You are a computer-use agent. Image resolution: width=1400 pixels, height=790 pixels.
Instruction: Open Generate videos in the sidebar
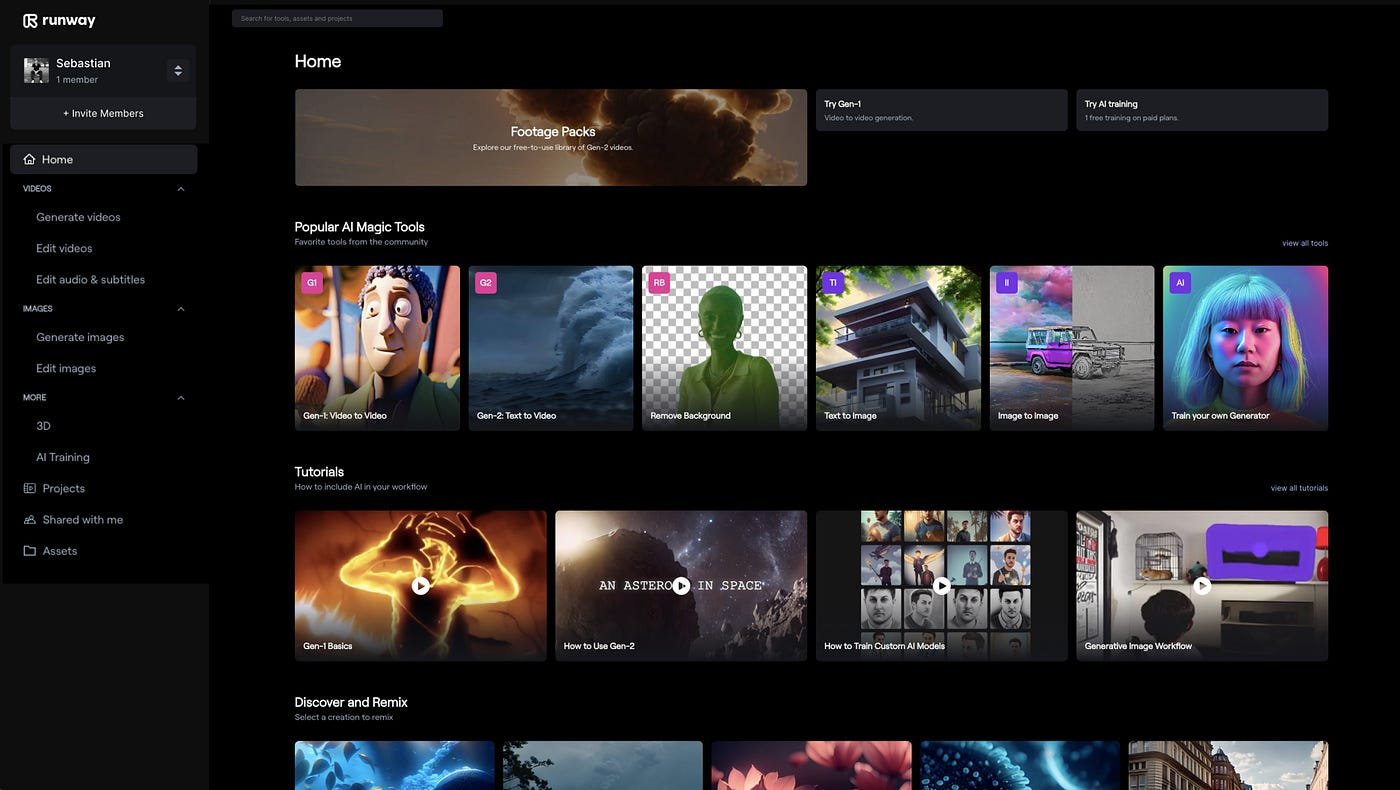78,217
